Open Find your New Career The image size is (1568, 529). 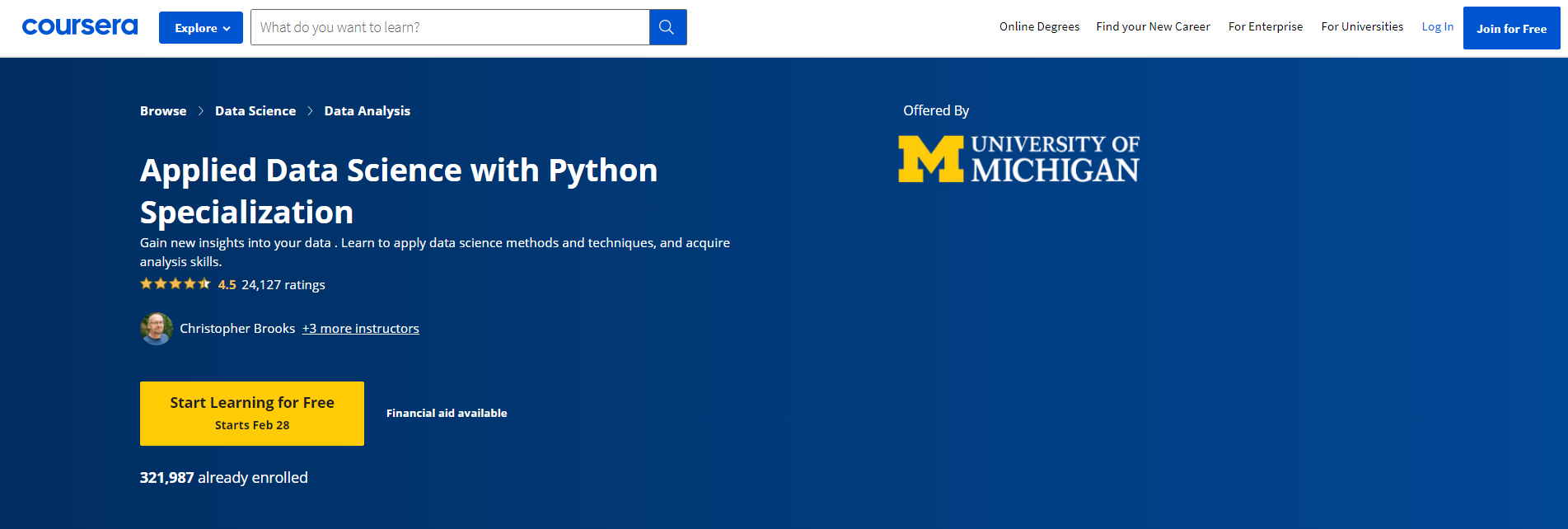pyautogui.click(x=1153, y=26)
